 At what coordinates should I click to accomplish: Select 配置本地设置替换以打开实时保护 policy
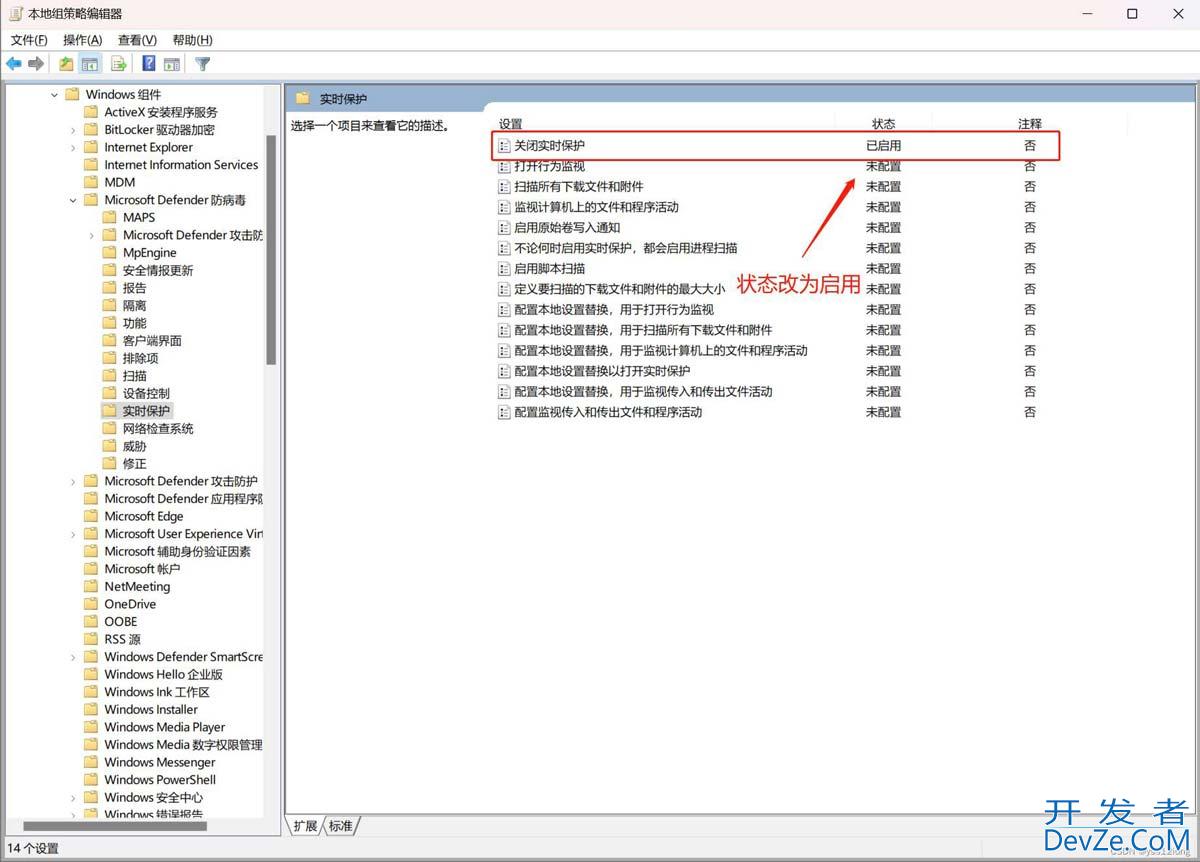coord(602,371)
